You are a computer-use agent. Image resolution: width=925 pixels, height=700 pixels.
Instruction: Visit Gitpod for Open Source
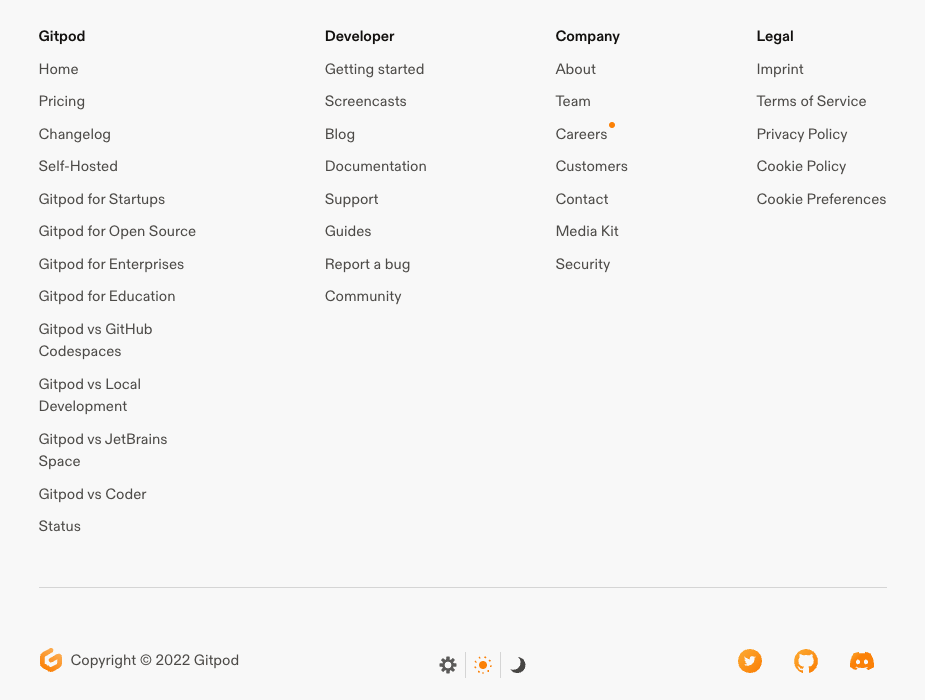tap(117, 231)
